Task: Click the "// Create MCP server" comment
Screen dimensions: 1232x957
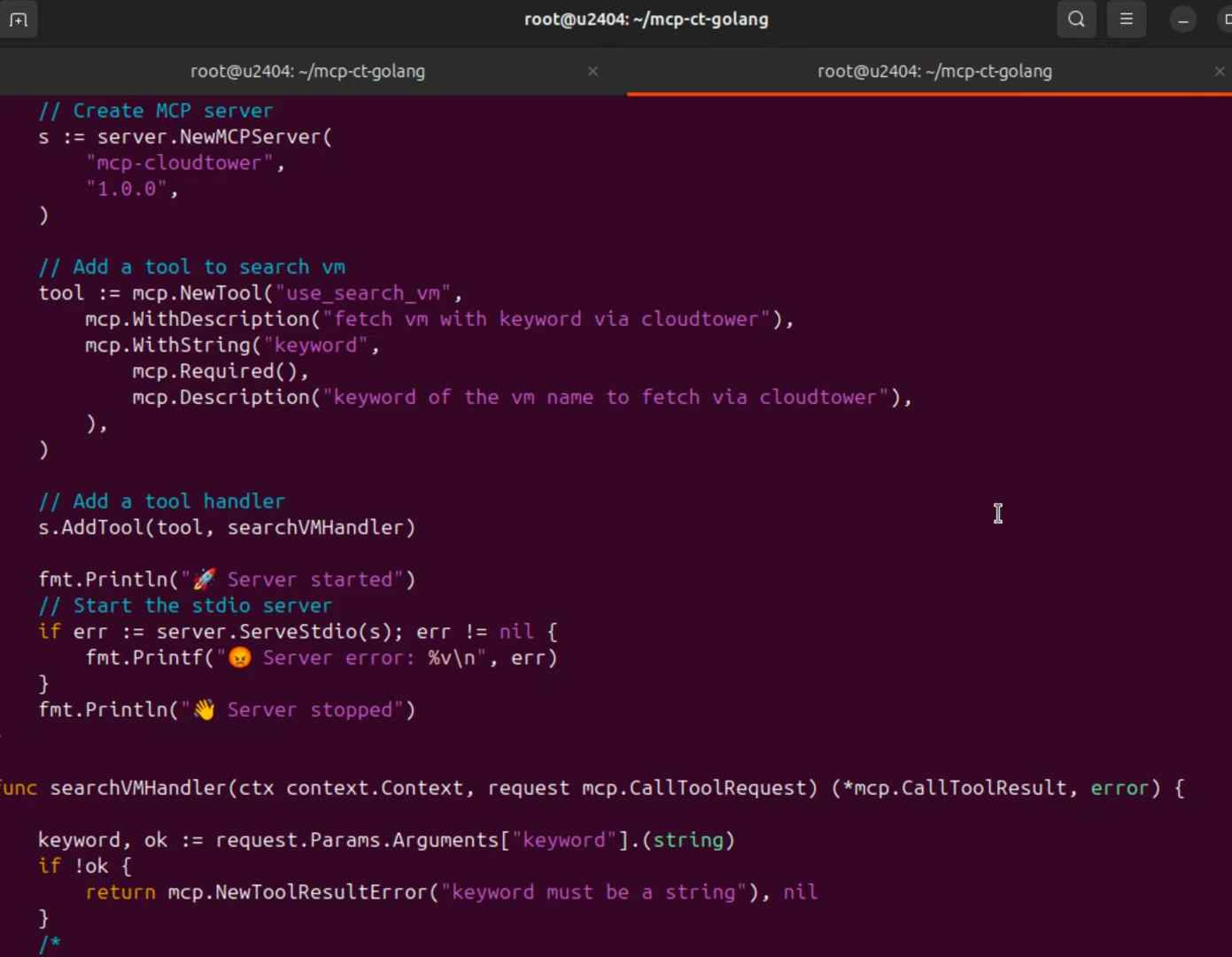Action: click(155, 111)
